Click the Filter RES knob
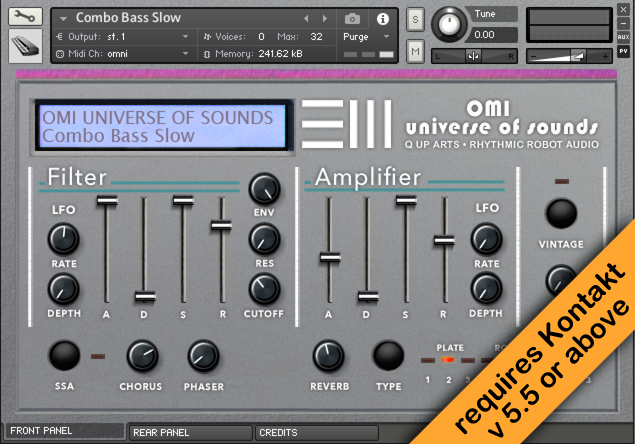This screenshot has height=444, width=635. 264,239
